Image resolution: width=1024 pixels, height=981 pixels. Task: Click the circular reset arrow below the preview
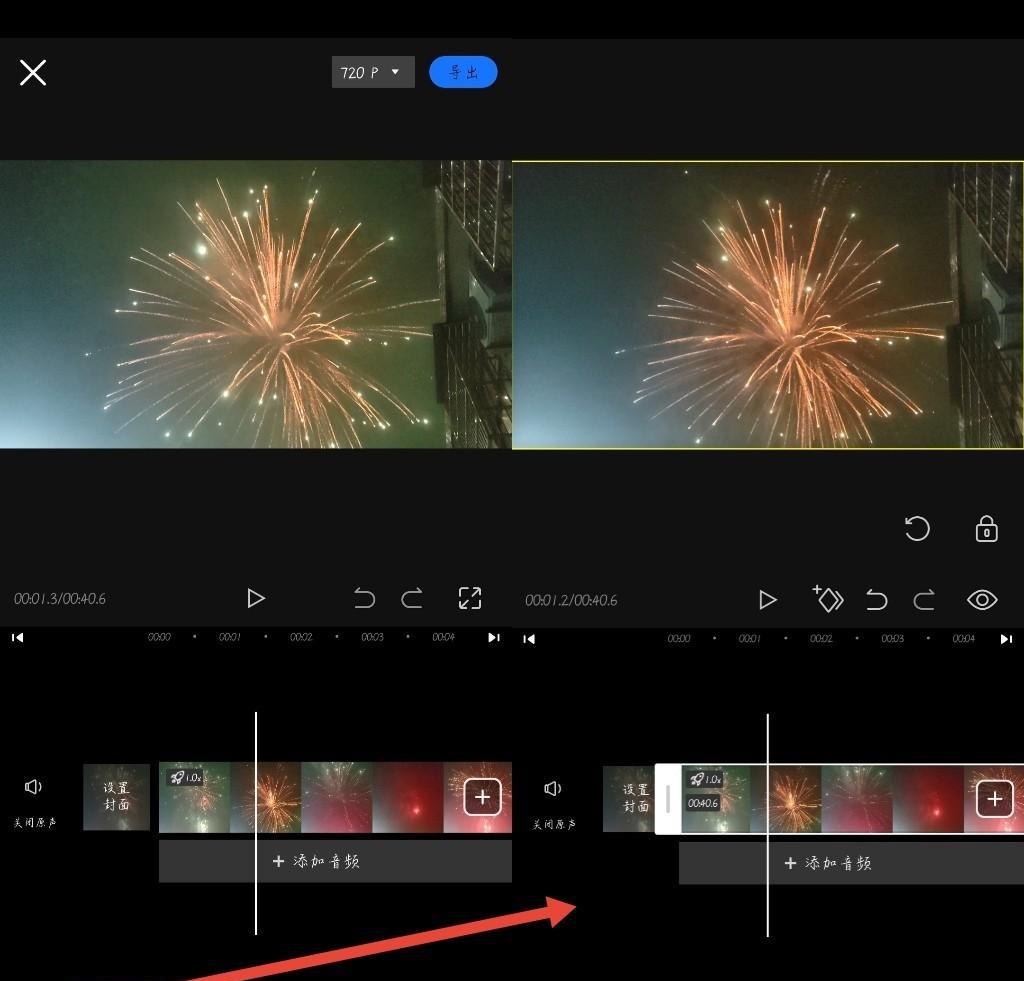[x=917, y=529]
